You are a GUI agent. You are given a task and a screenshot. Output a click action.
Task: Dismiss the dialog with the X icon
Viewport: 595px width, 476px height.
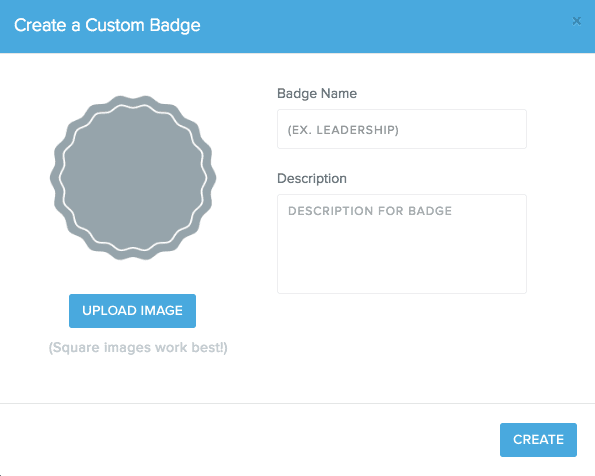point(576,21)
